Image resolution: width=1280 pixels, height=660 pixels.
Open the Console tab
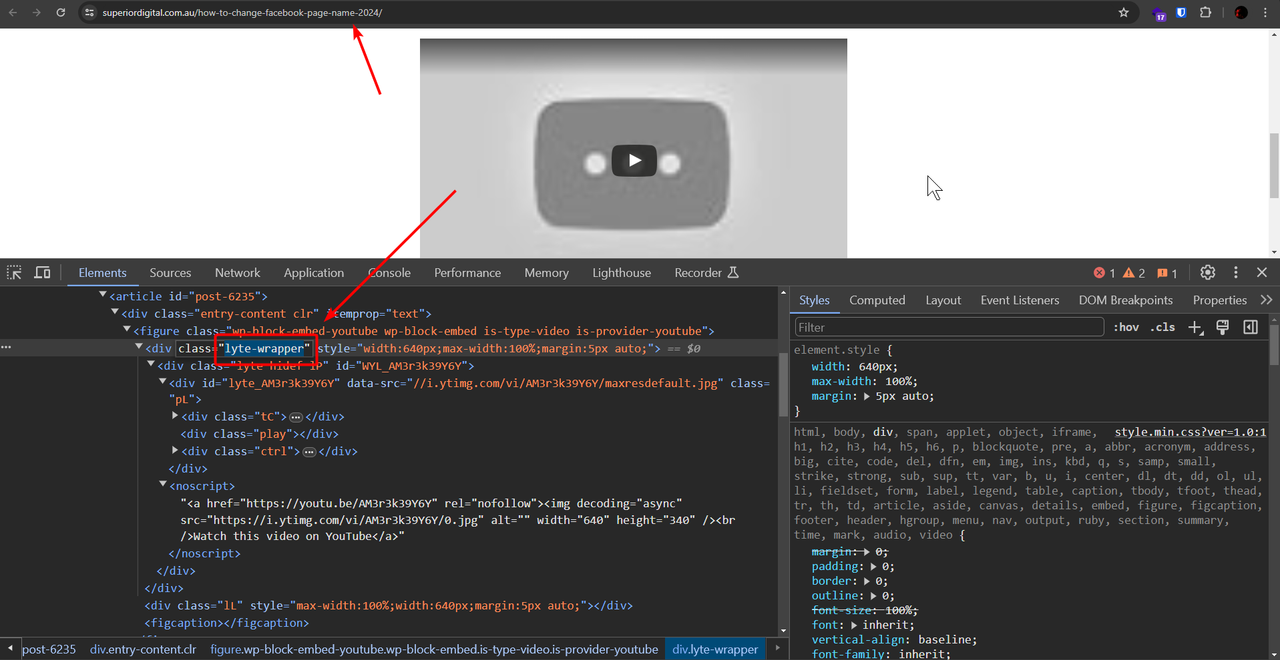(x=389, y=272)
